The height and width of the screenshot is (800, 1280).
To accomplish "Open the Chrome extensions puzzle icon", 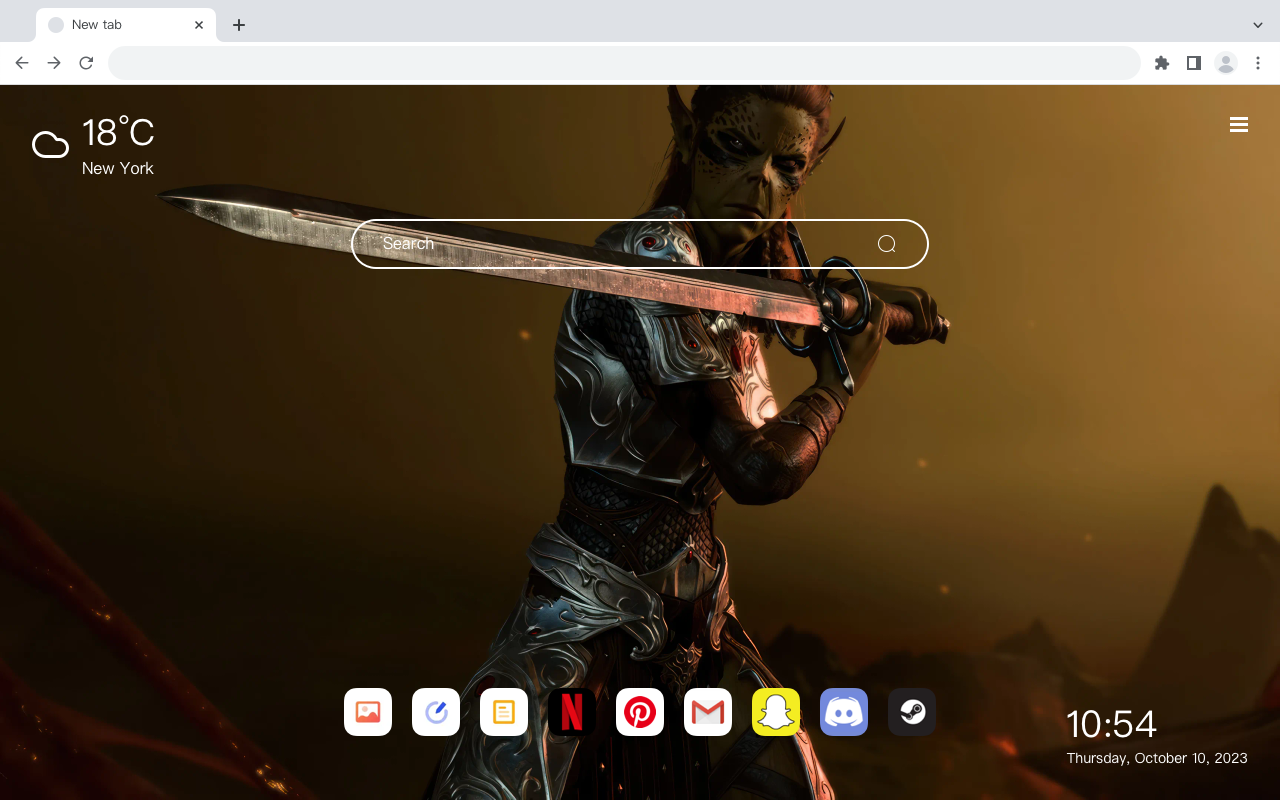I will pyautogui.click(x=1162, y=63).
